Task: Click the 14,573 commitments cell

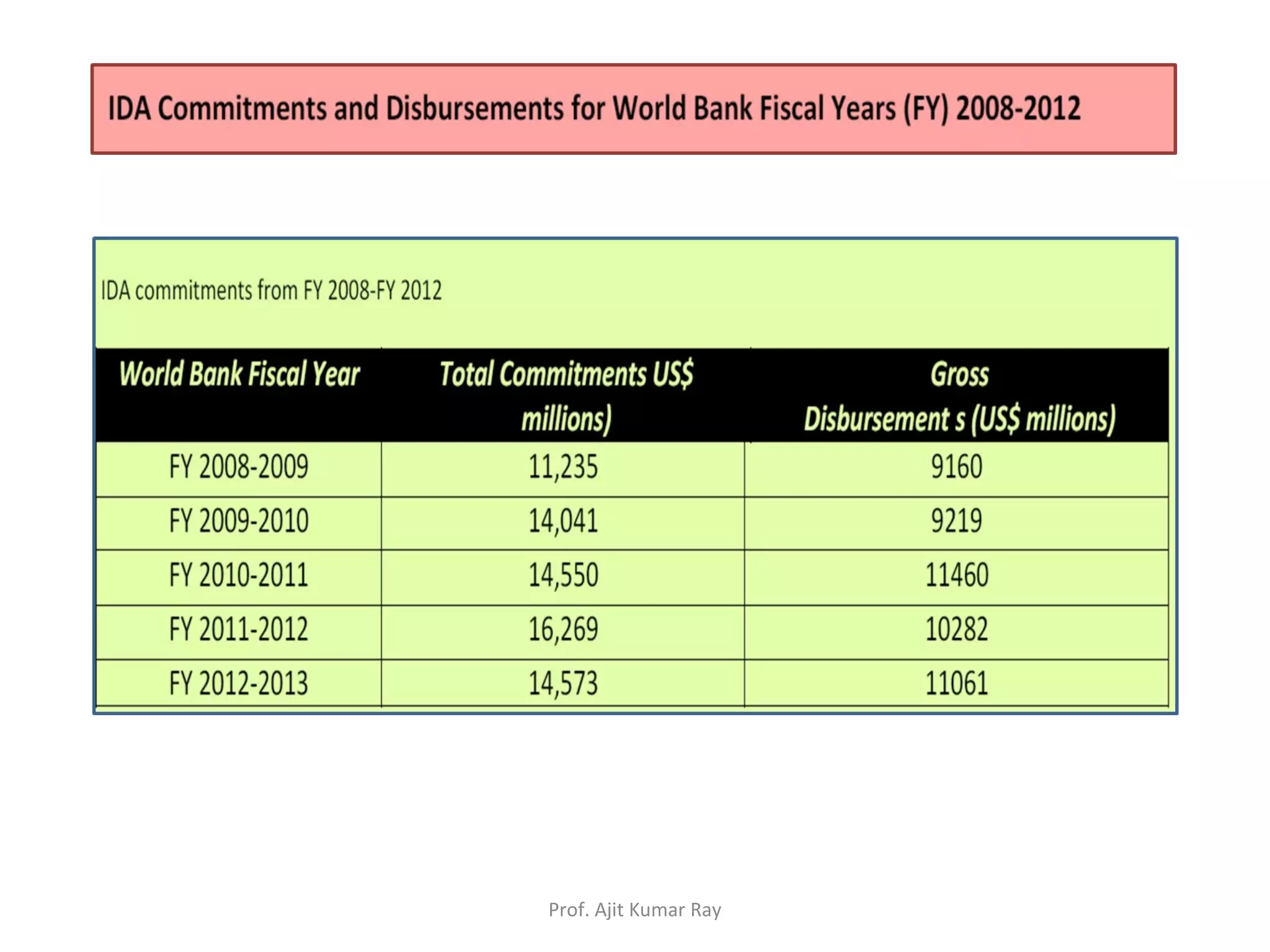Action: [563, 684]
